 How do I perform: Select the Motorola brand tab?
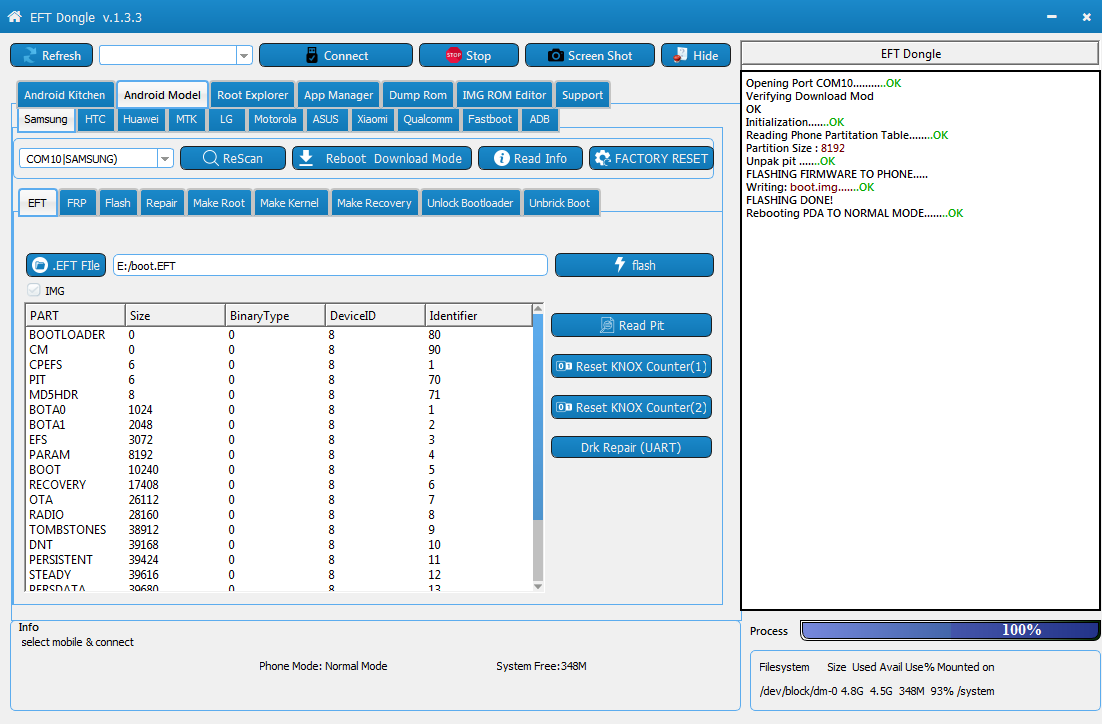click(275, 119)
